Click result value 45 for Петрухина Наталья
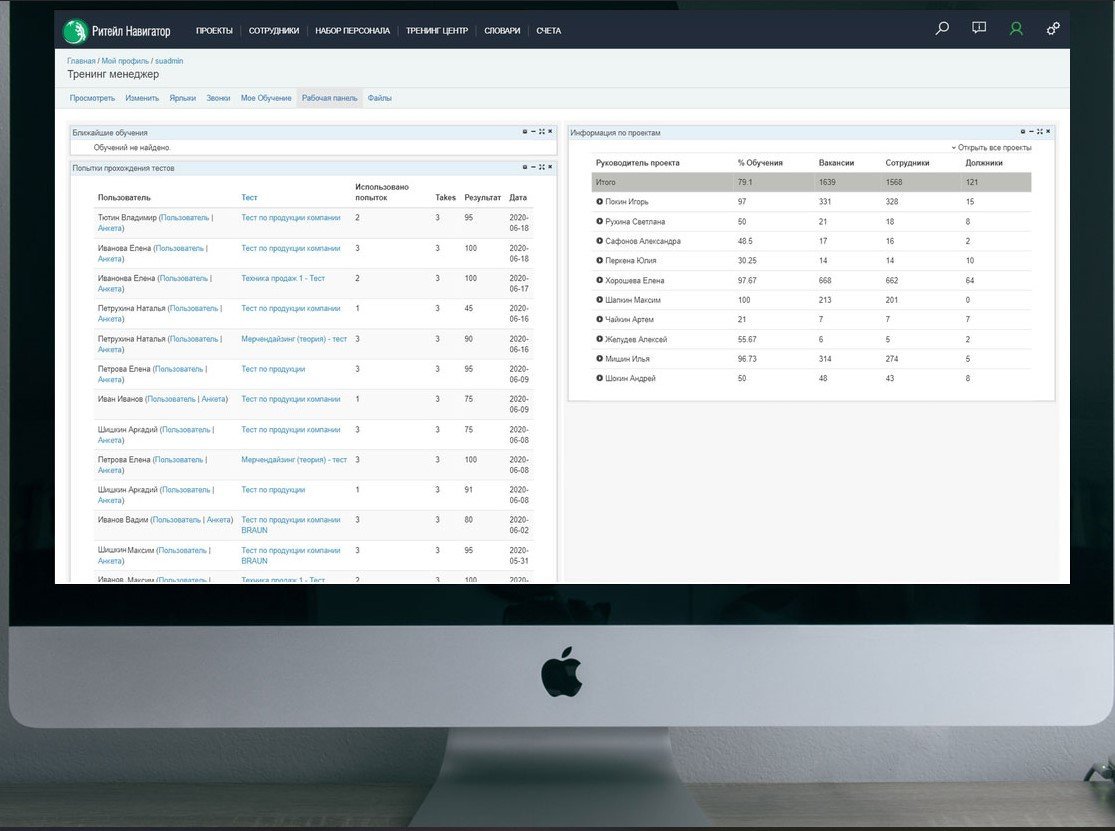 click(469, 309)
